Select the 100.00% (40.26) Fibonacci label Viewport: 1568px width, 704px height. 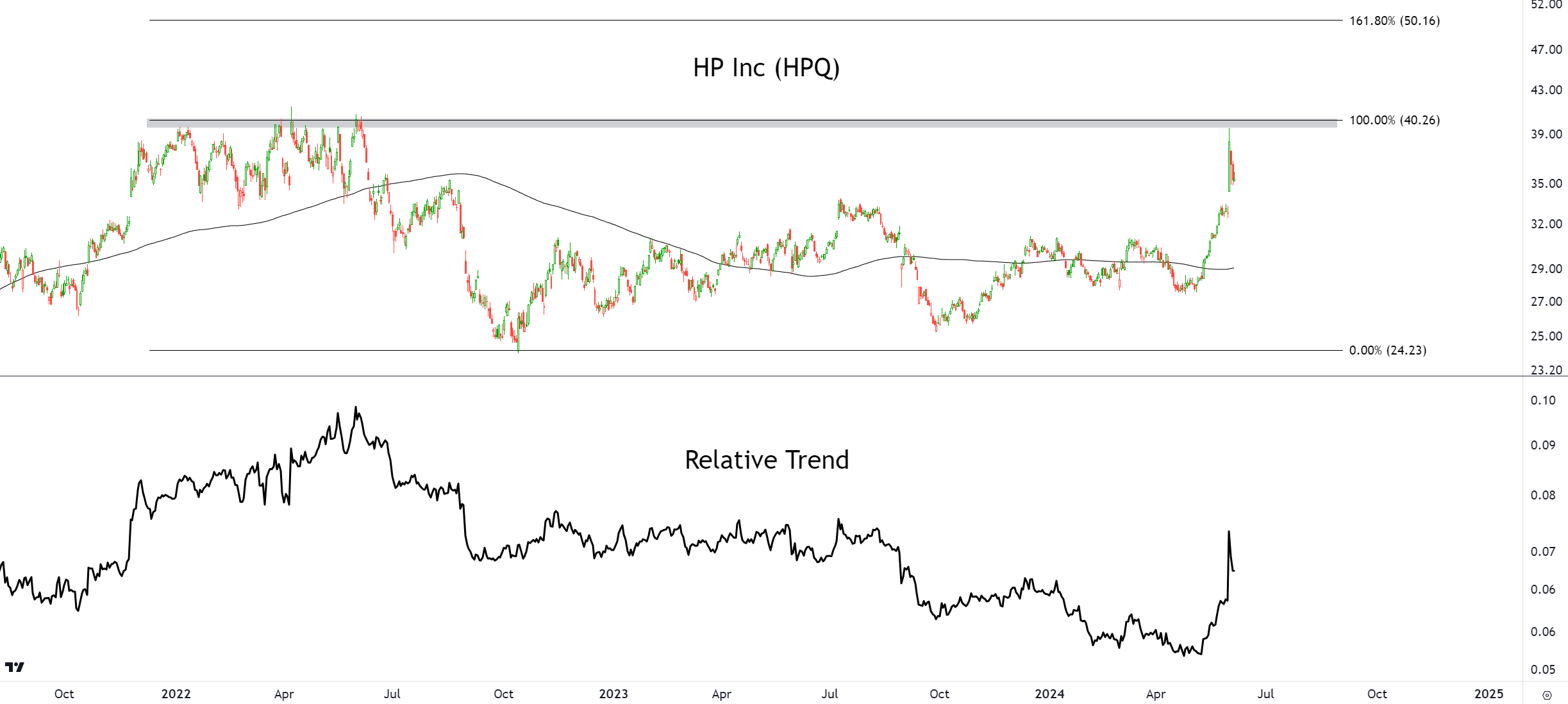[1394, 120]
